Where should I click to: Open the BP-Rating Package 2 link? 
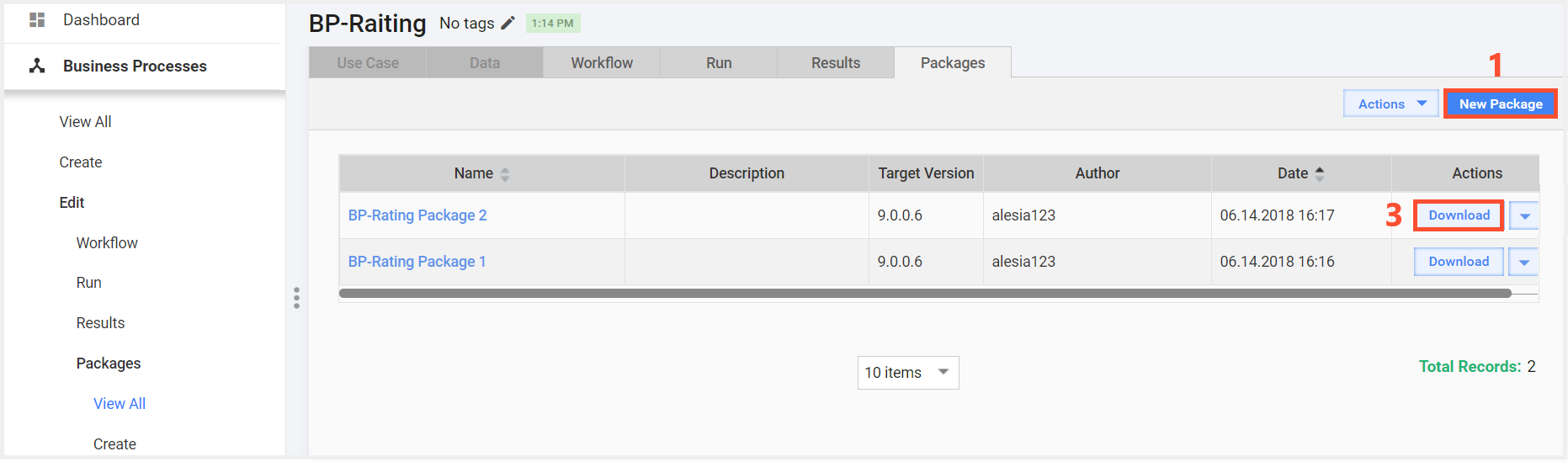click(417, 215)
